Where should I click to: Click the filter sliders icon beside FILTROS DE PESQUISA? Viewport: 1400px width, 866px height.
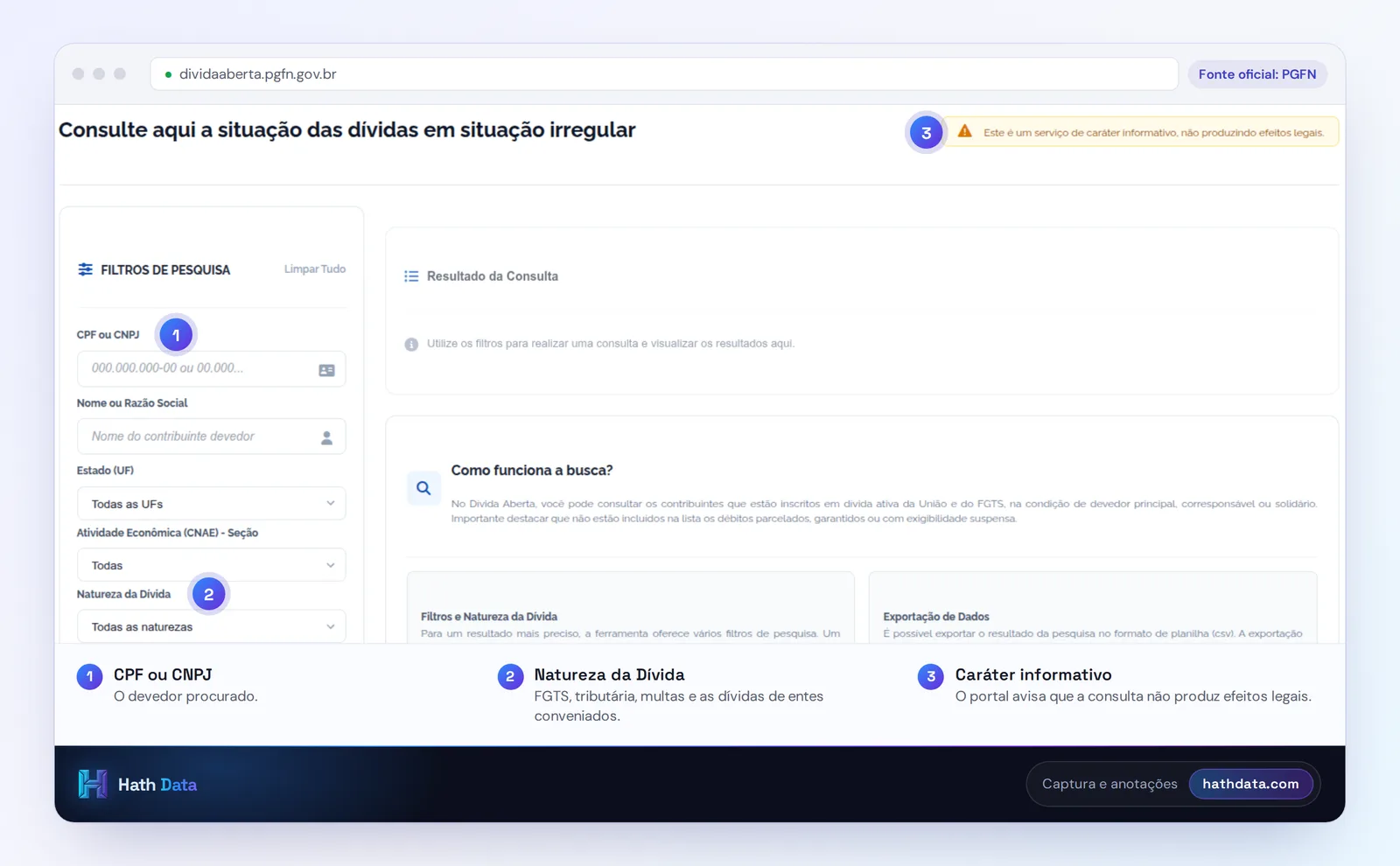tap(85, 269)
